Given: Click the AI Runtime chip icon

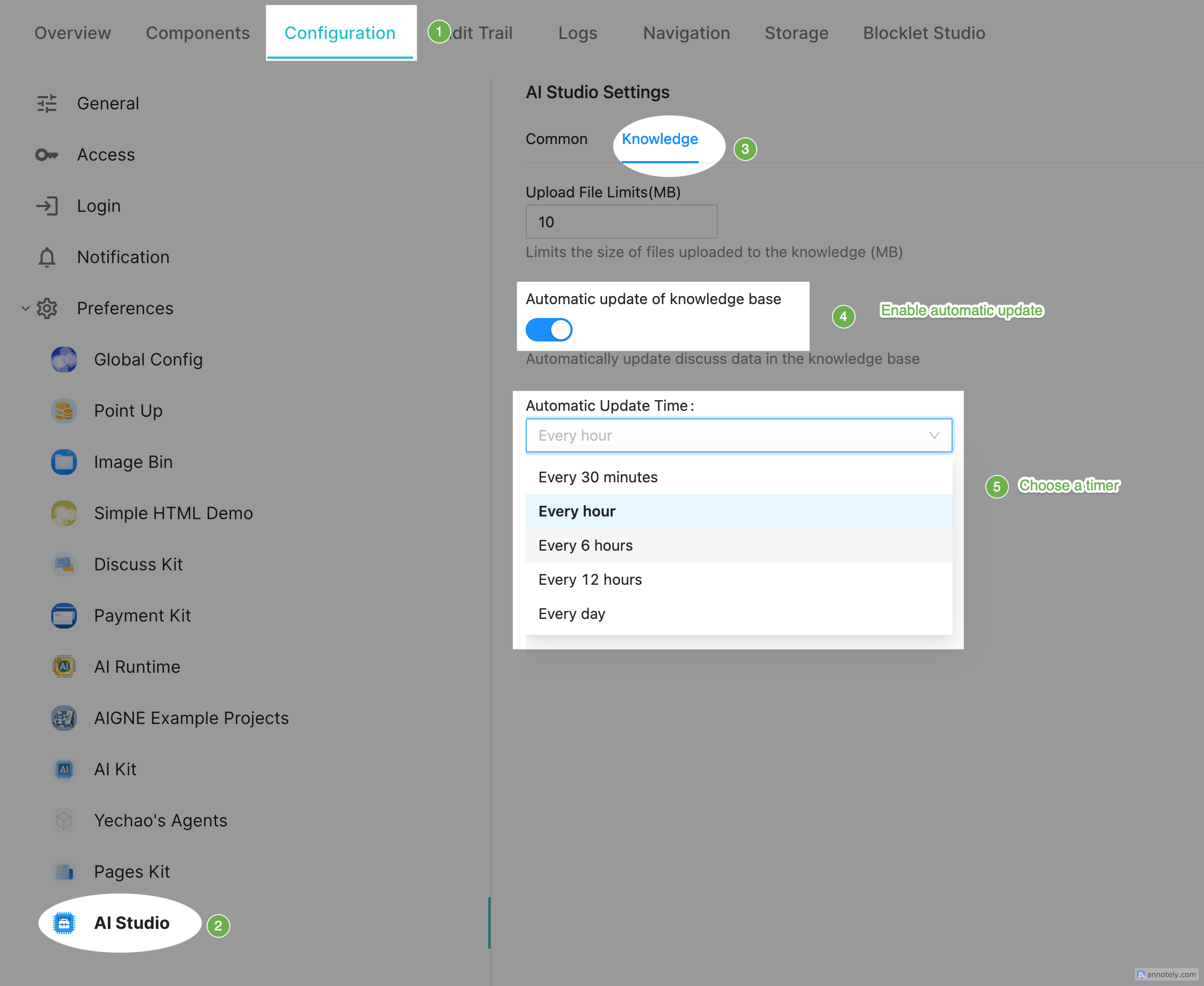Looking at the screenshot, I should click(64, 666).
